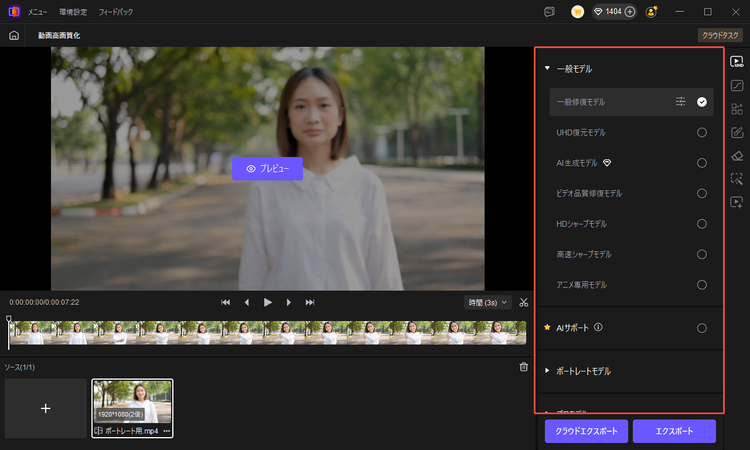Play the video
The height and width of the screenshot is (450, 750).
[x=267, y=302]
